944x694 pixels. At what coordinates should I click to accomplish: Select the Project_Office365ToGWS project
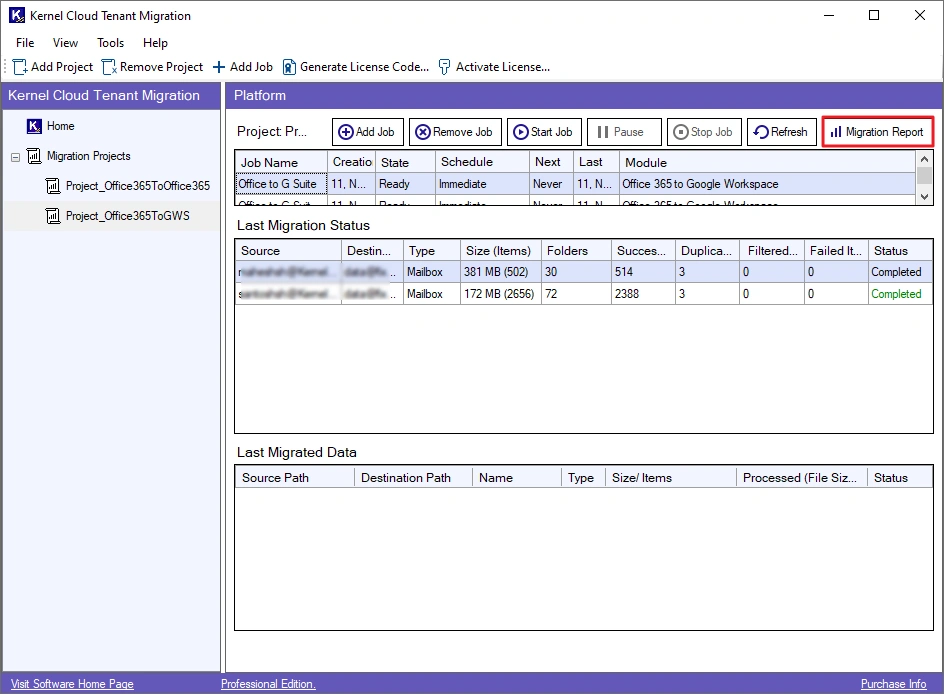tap(127, 216)
